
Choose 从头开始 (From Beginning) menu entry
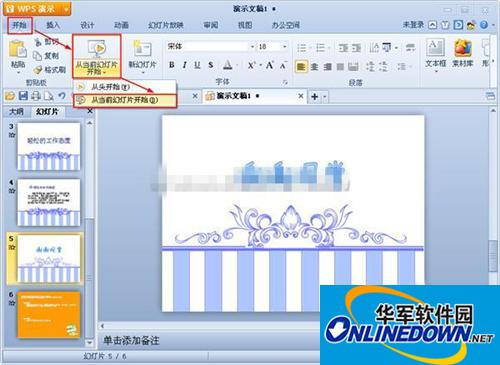tap(124, 87)
